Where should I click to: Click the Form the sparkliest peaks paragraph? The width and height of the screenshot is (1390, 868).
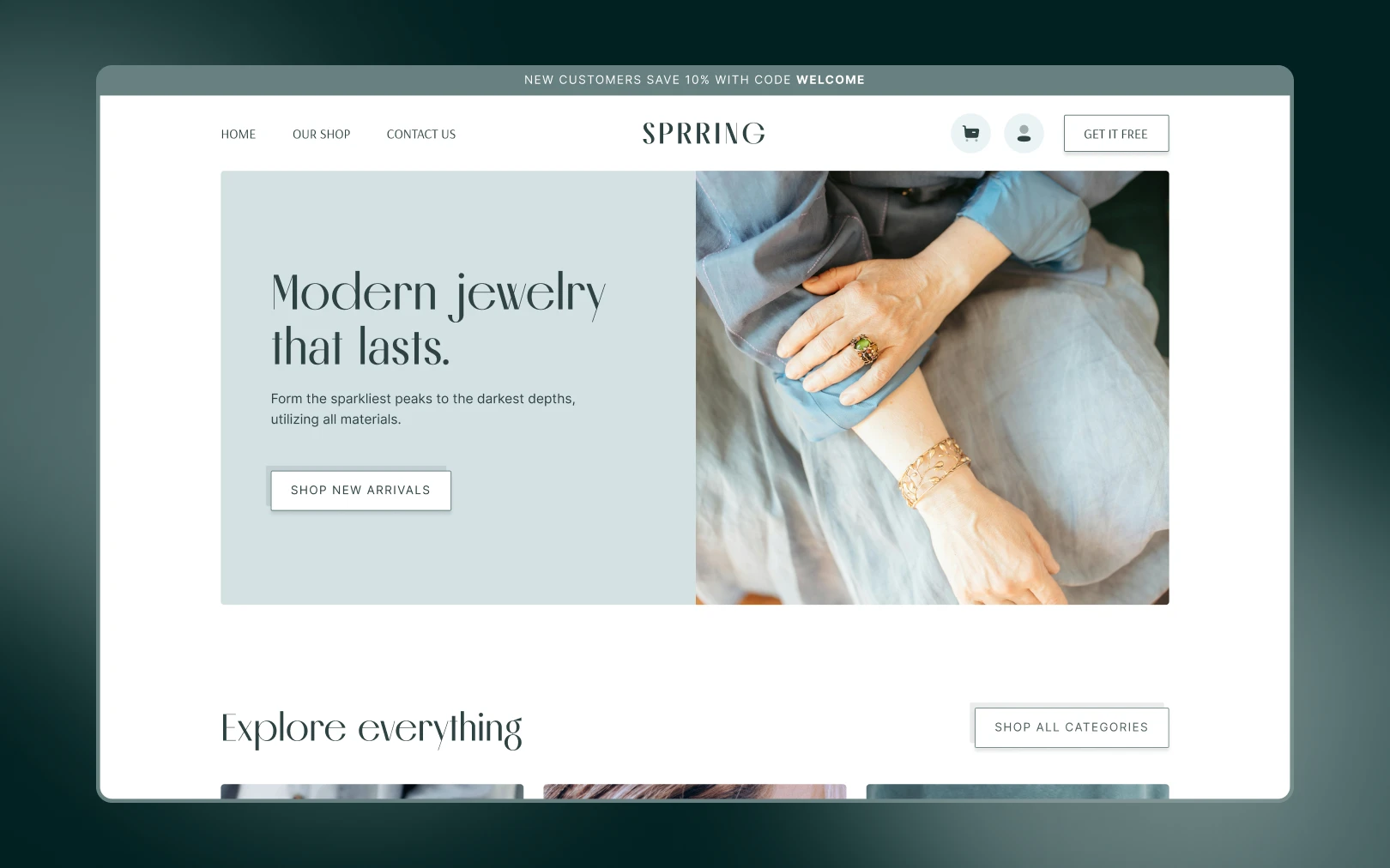click(x=423, y=409)
